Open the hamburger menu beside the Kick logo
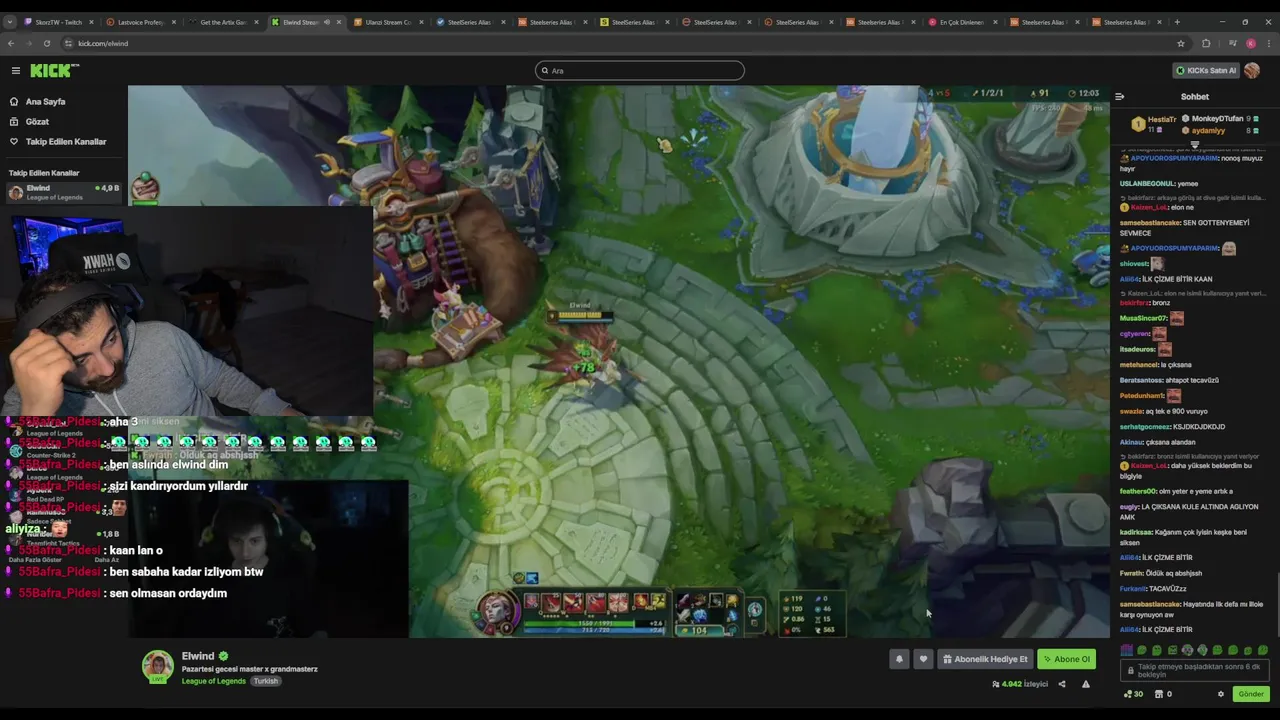 click(16, 70)
